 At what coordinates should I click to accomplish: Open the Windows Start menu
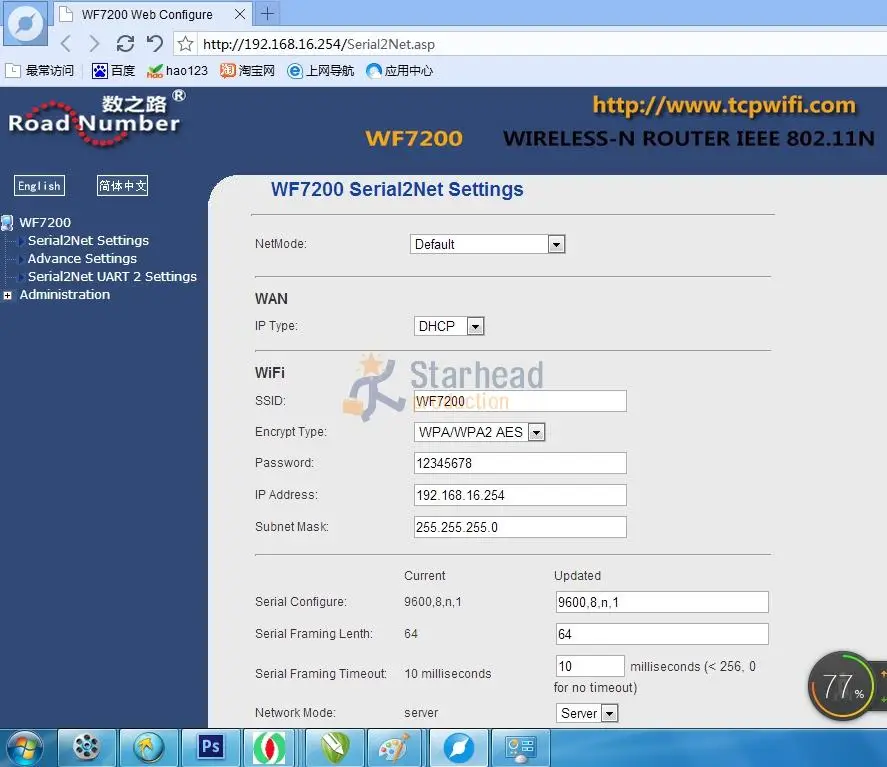coord(23,749)
